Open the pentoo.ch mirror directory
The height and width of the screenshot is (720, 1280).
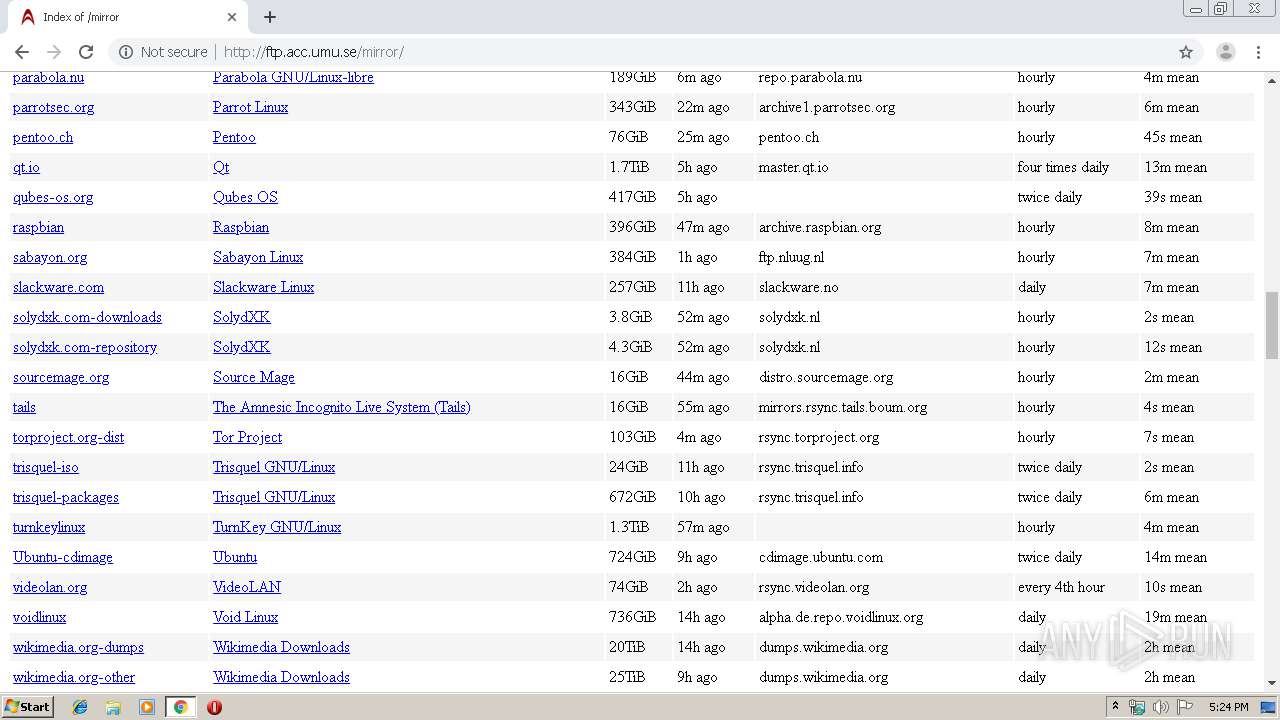(43, 137)
